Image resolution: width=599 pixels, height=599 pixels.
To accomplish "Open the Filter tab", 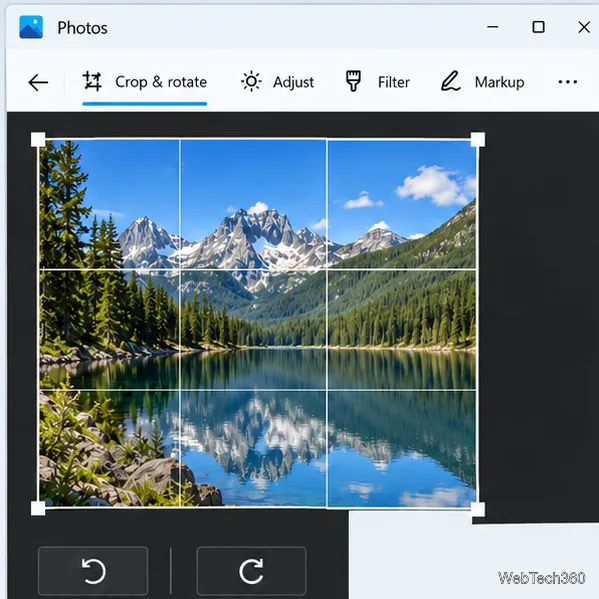I will point(377,82).
